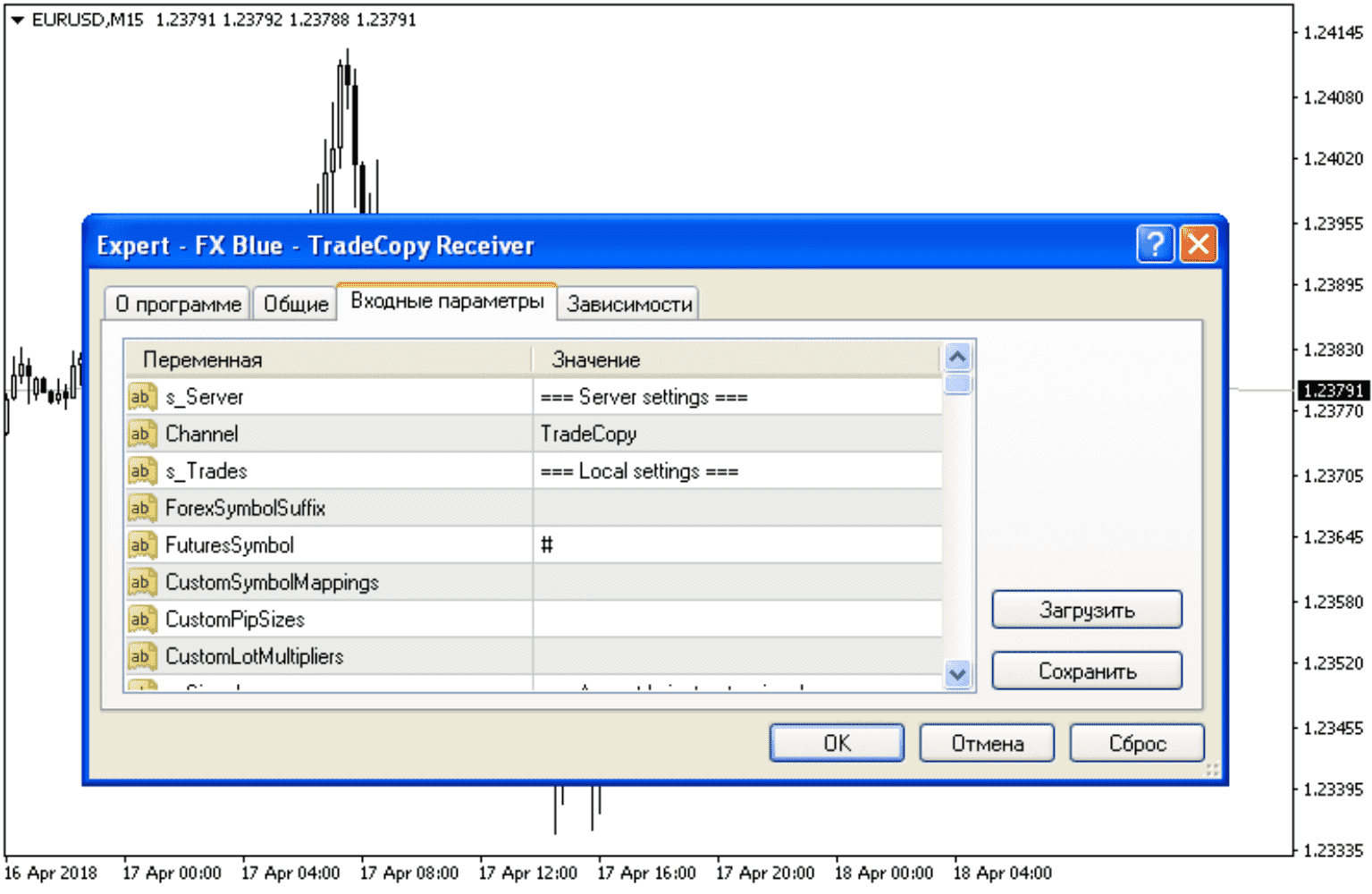Click the scrollbar down arrow in parameter list
Image resolution: width=1372 pixels, height=894 pixels.
957,674
